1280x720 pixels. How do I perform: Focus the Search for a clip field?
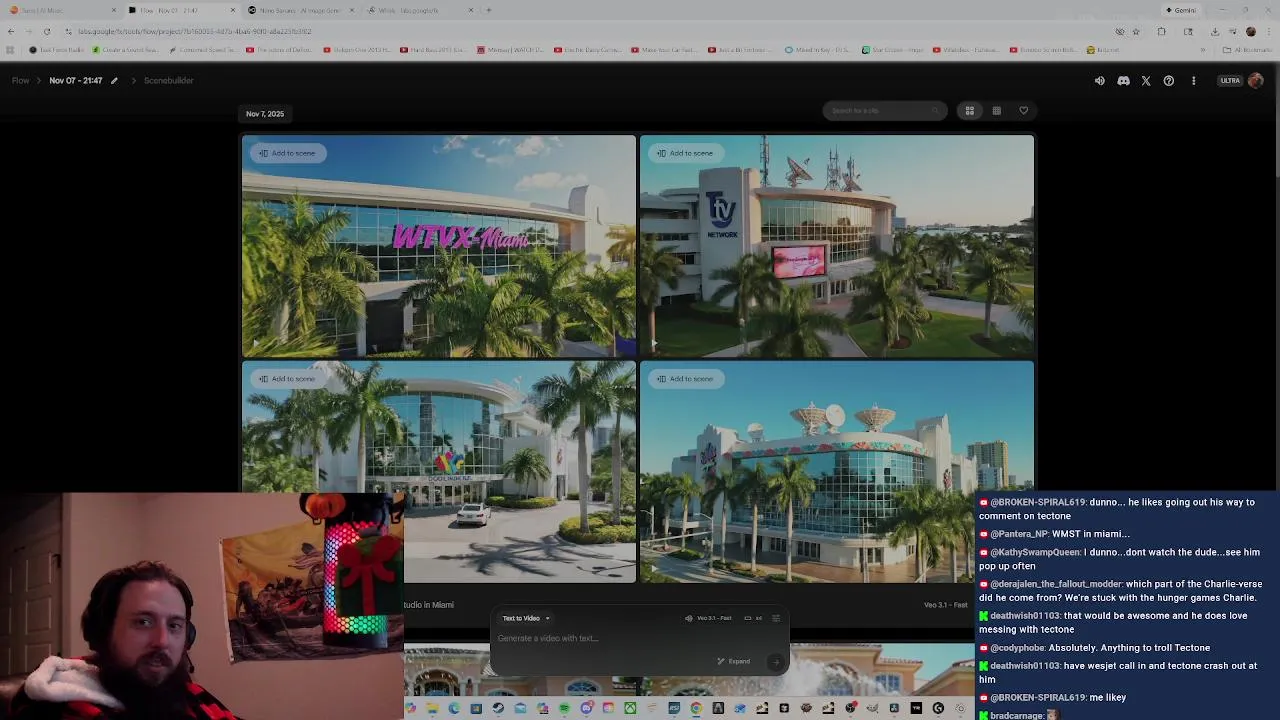tap(884, 111)
